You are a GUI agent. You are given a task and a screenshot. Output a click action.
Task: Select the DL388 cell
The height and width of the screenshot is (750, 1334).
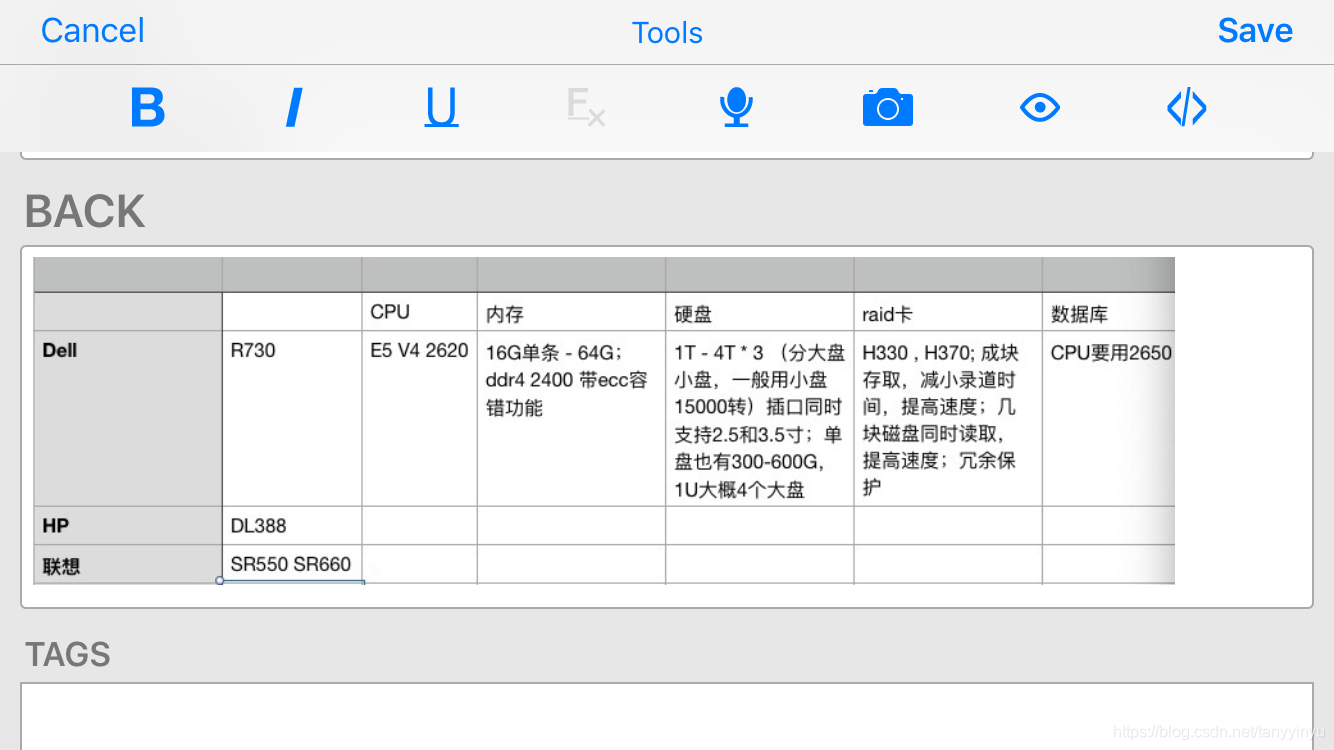tap(292, 525)
